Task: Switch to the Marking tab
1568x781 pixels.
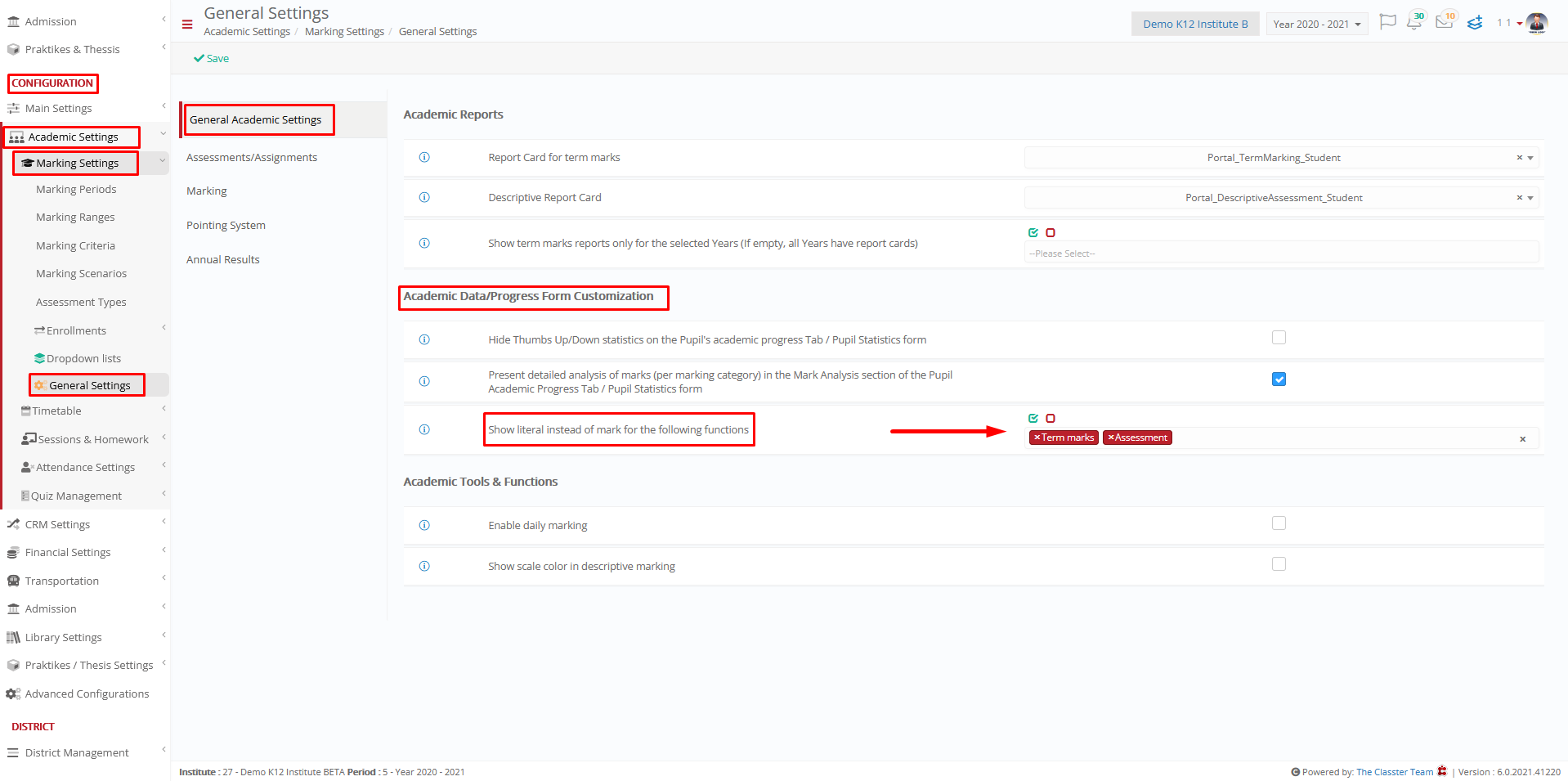Action: [207, 191]
